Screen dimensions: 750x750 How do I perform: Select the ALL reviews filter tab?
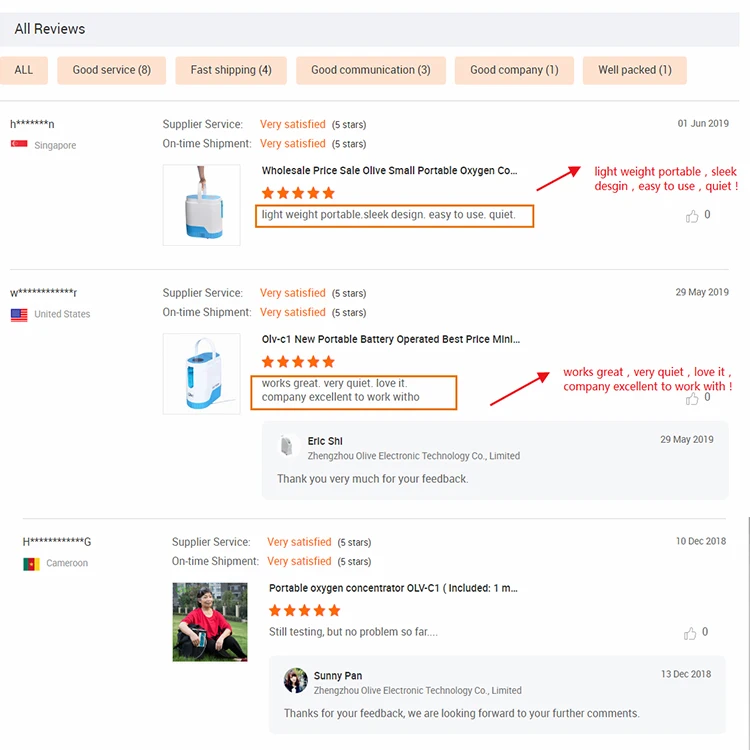[x=24, y=70]
